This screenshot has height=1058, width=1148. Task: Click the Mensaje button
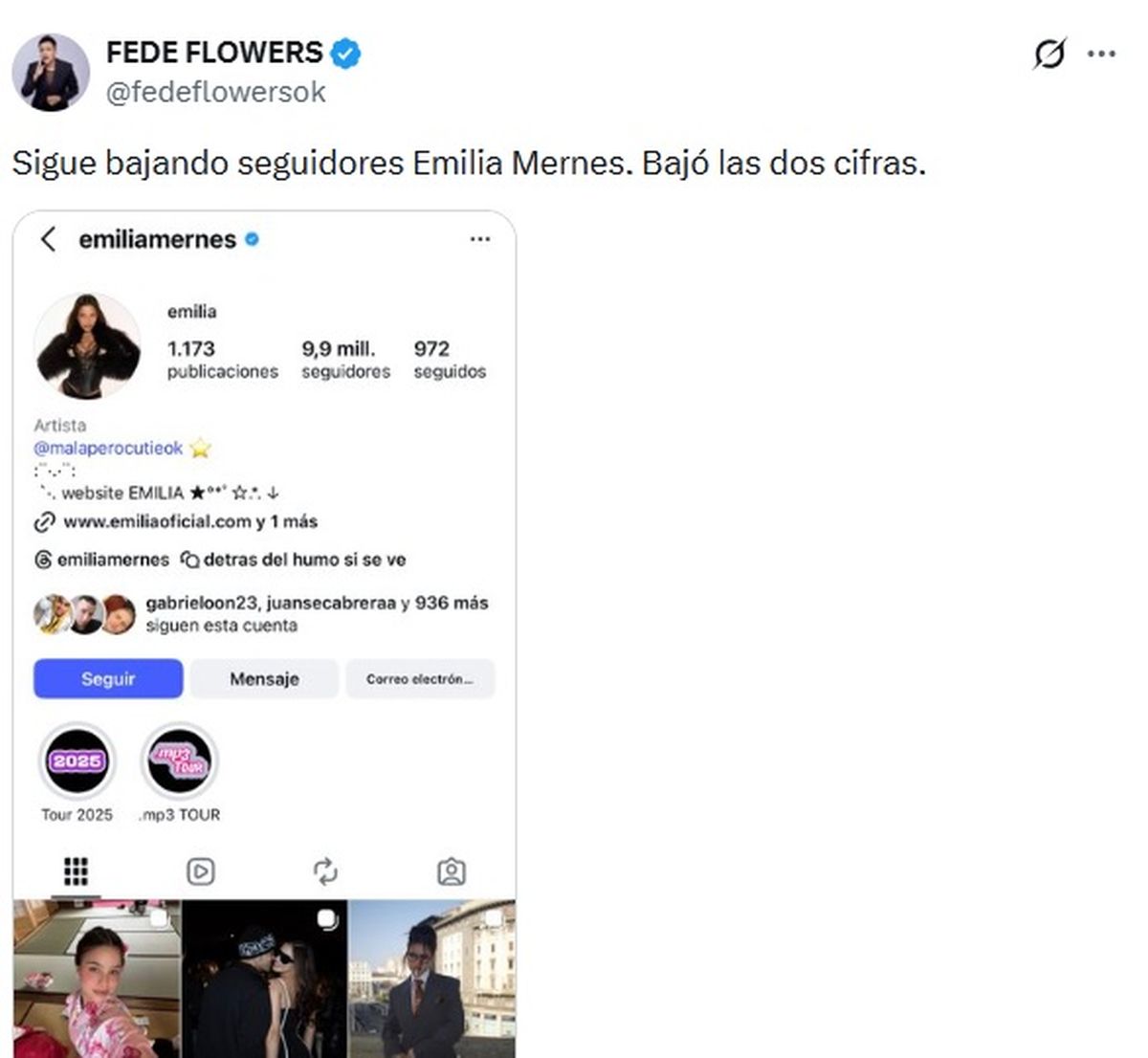[264, 679]
